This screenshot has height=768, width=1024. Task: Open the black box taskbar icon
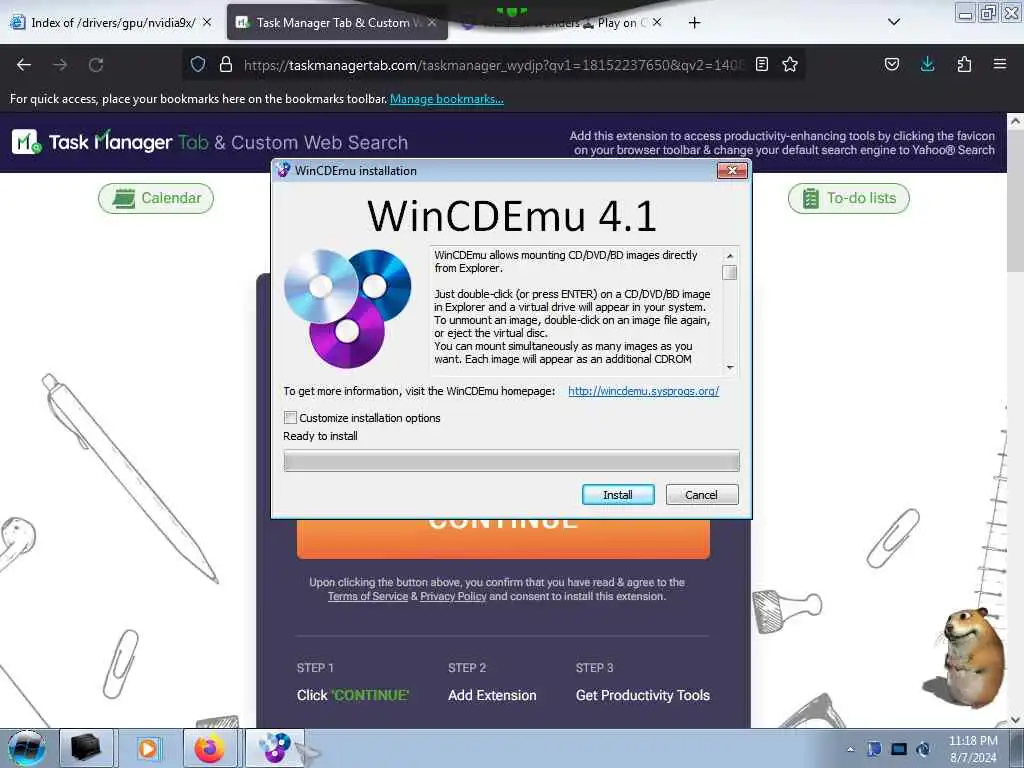86,747
